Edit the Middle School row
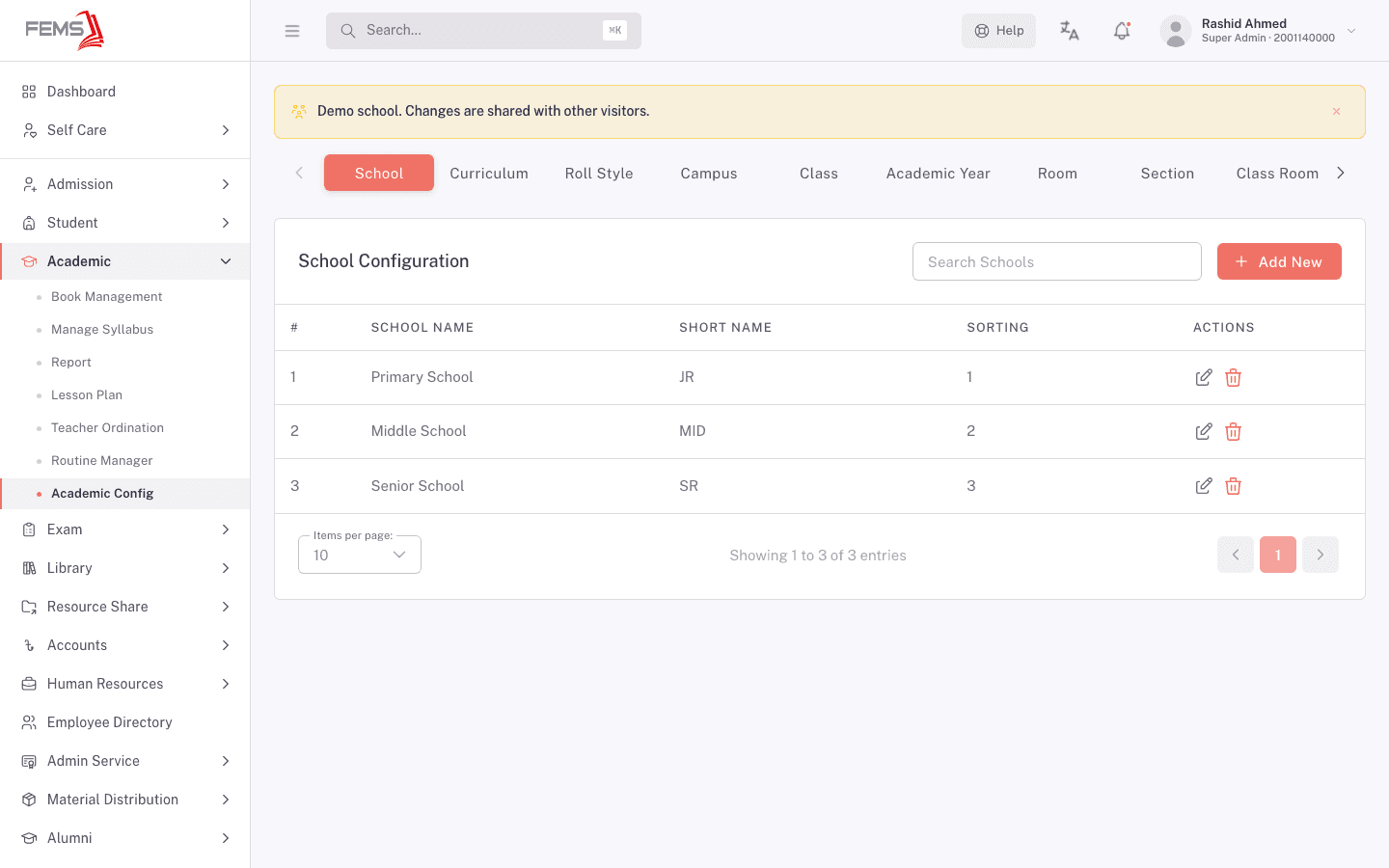The width and height of the screenshot is (1389, 868). (x=1204, y=432)
